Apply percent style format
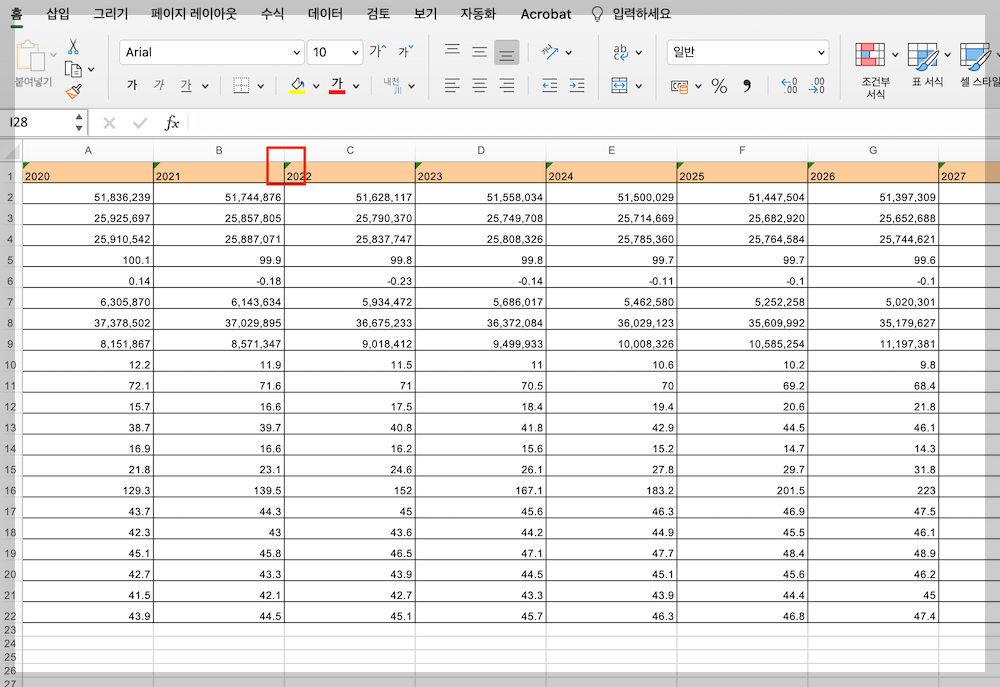Screen dimensions: 1000x687 point(719,85)
